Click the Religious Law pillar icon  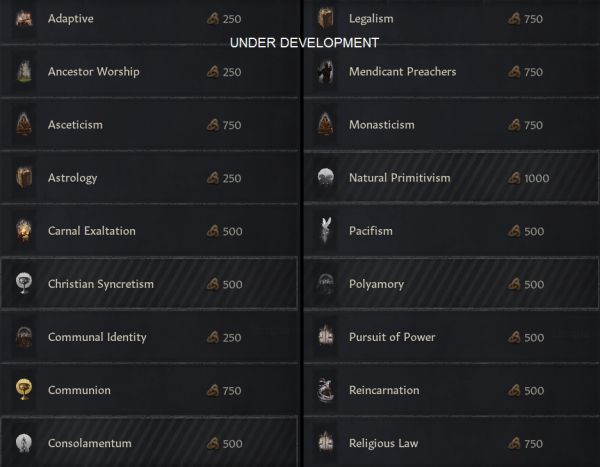pyautogui.click(x=325, y=443)
